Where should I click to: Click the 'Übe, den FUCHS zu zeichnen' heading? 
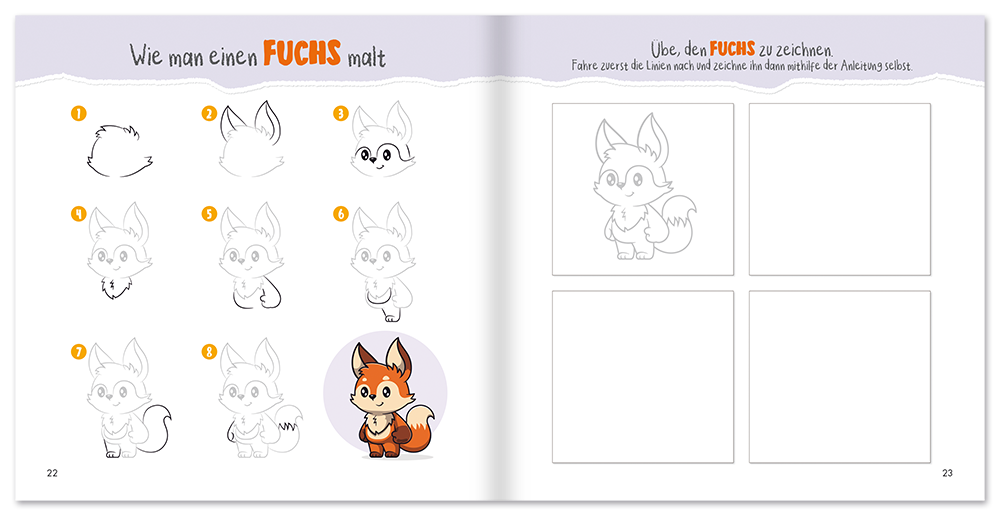[742, 48]
